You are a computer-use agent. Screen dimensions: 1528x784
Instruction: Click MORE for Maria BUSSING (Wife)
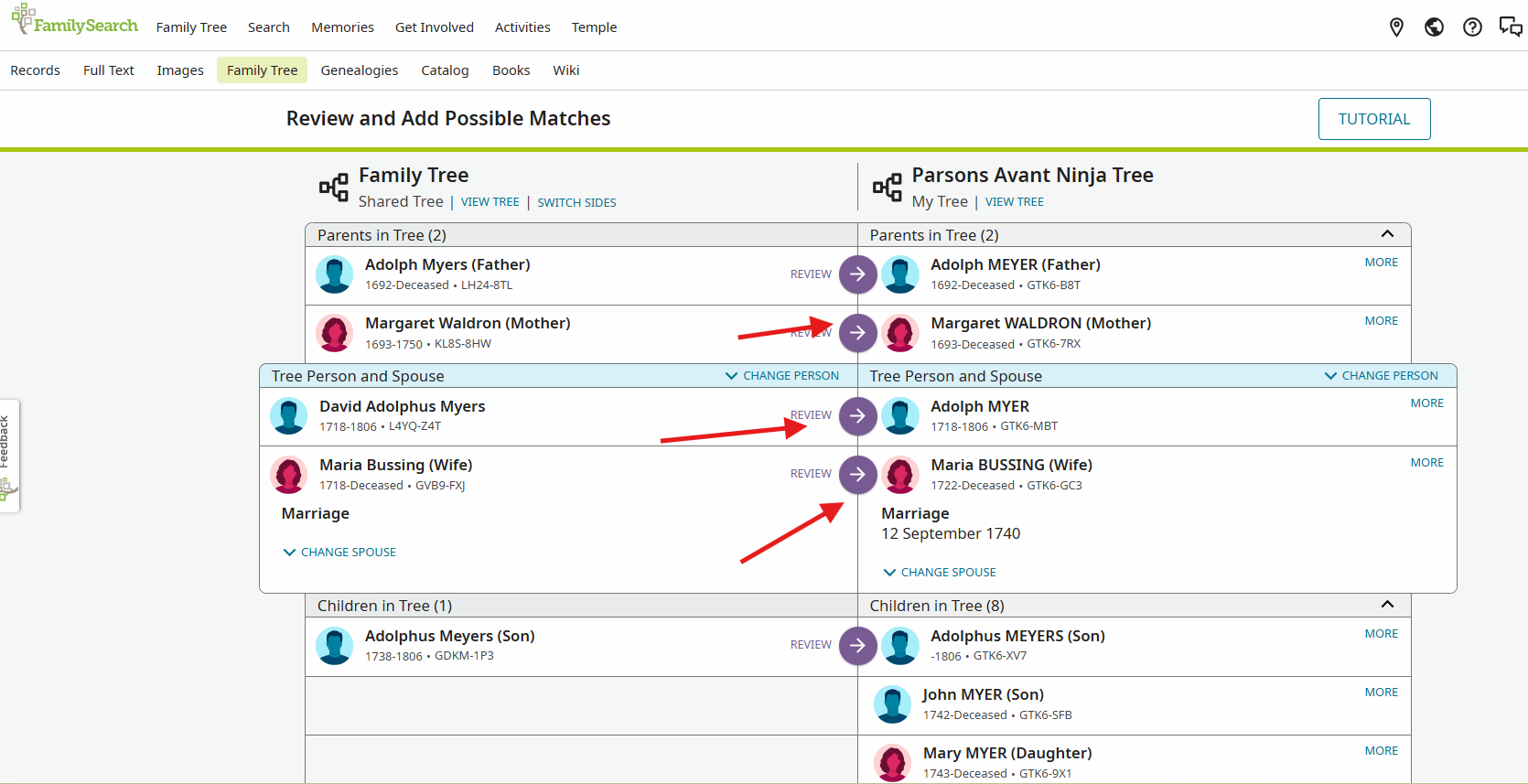click(x=1427, y=463)
